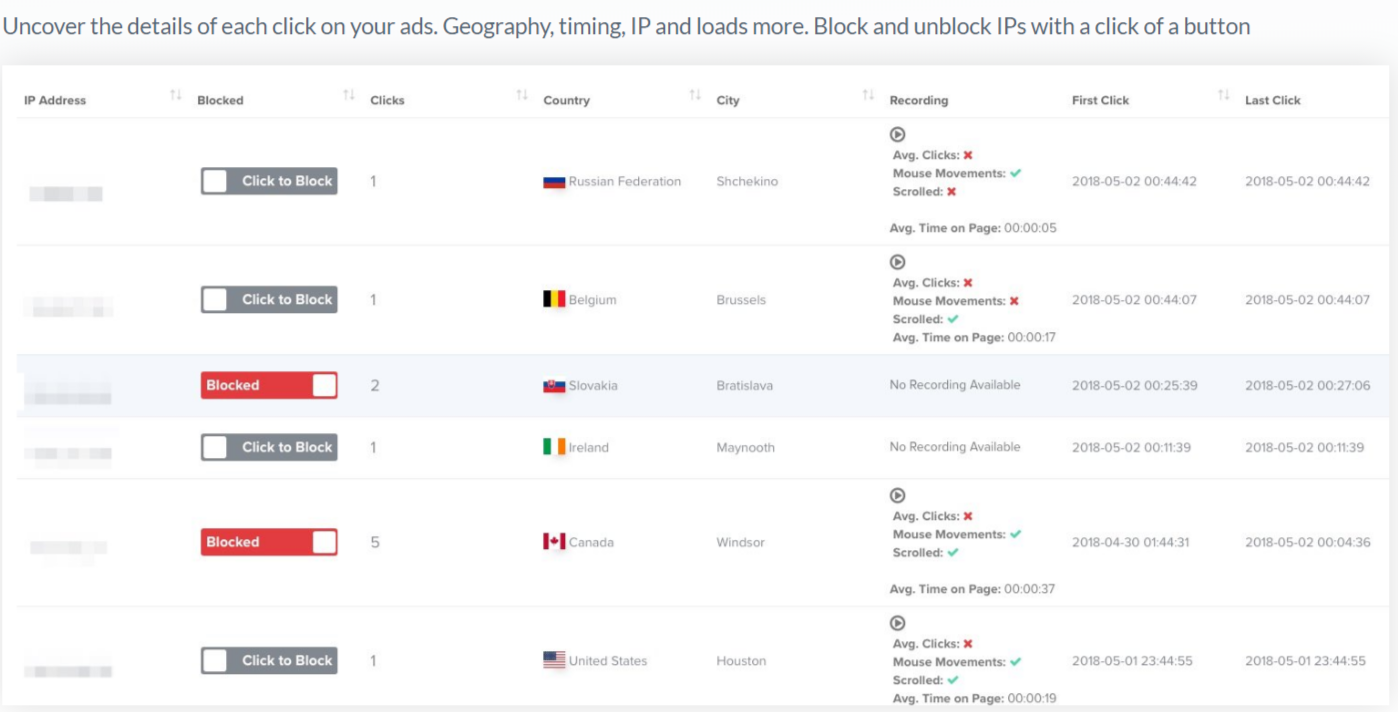Unblock the Windsor IP with 5 clicks
The width and height of the screenshot is (1398, 712).
(x=269, y=542)
